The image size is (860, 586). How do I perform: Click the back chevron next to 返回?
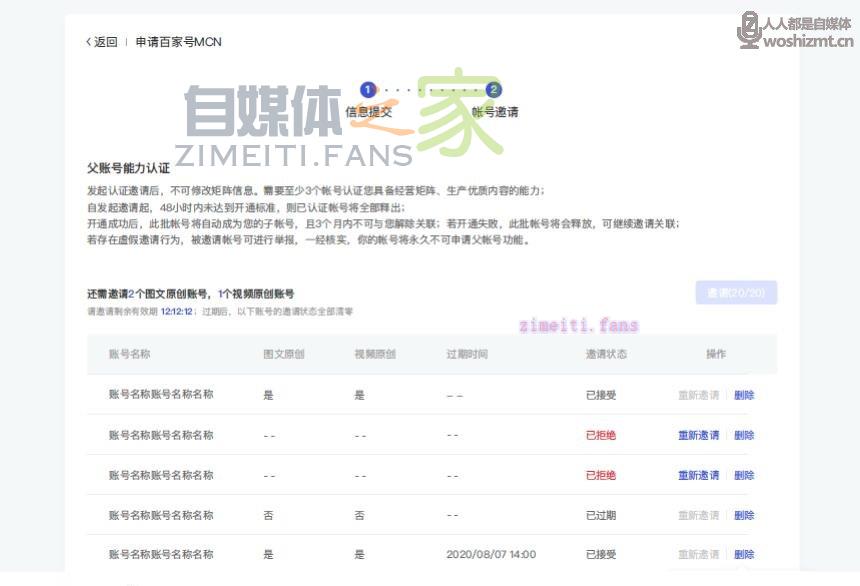coord(88,42)
